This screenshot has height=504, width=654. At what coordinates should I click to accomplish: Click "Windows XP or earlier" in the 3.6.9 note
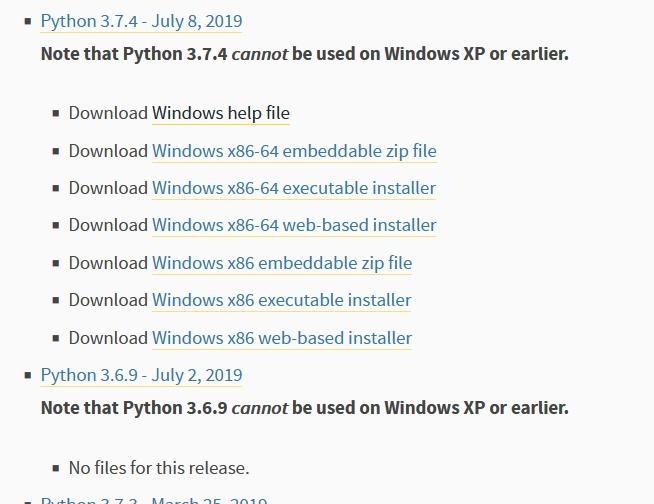476,408
